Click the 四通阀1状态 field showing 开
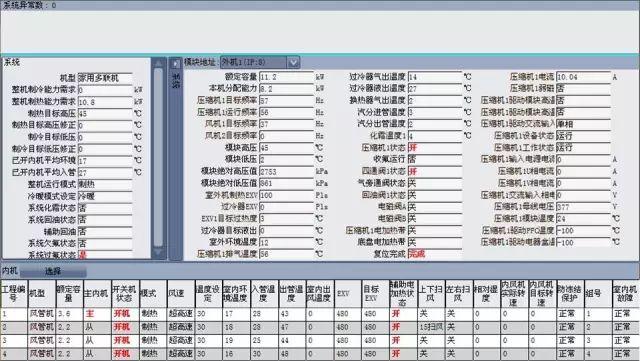 (435, 171)
